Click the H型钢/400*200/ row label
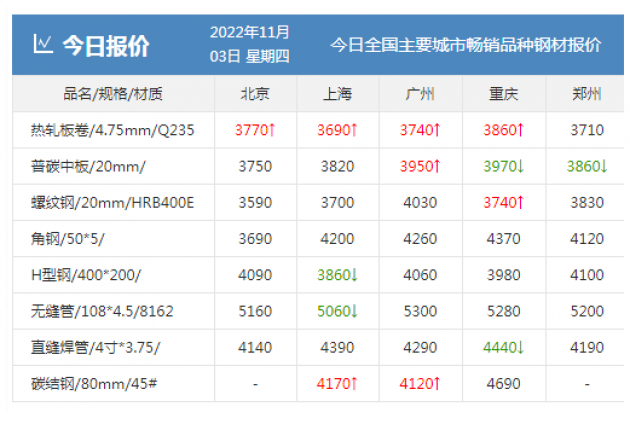 tap(86, 275)
